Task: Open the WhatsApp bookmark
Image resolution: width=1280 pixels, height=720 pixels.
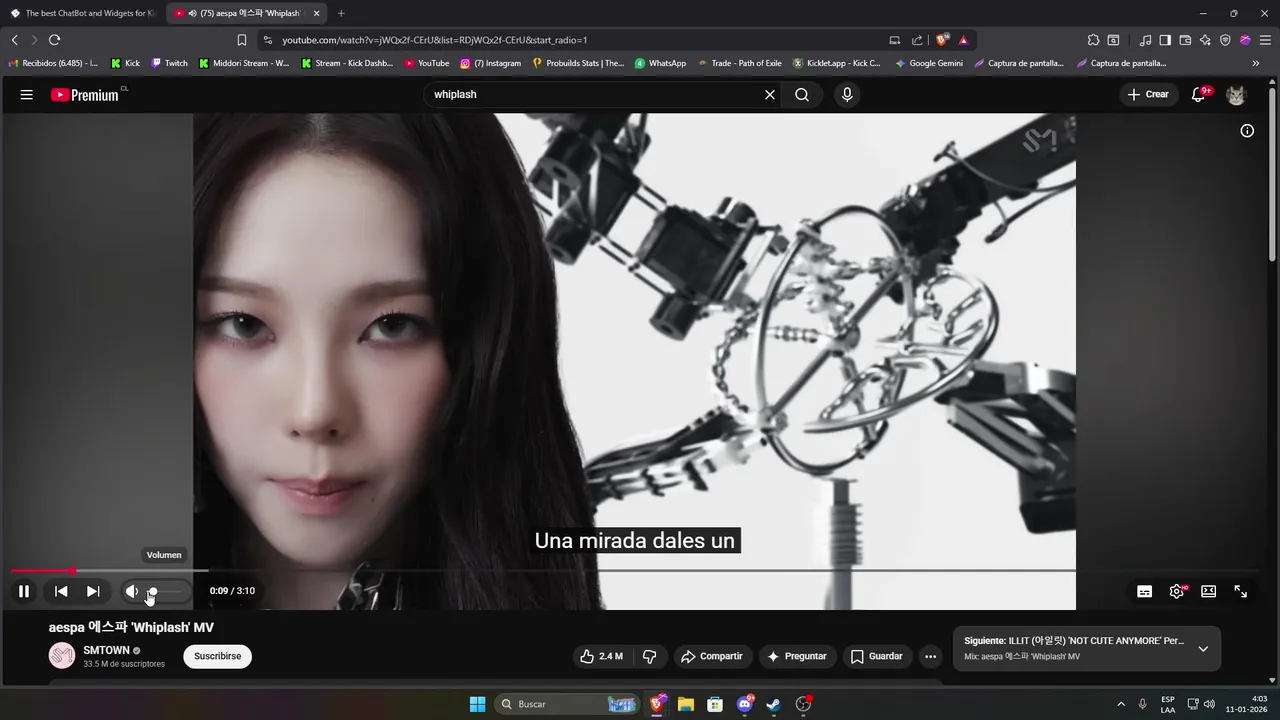Action: (x=660, y=63)
